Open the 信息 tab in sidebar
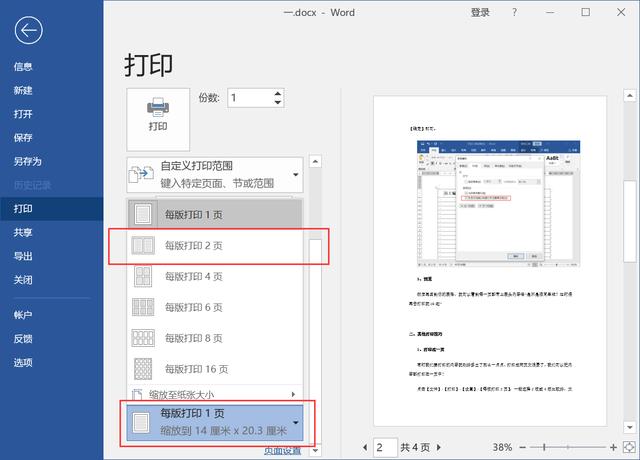The image size is (640, 460). point(23,67)
